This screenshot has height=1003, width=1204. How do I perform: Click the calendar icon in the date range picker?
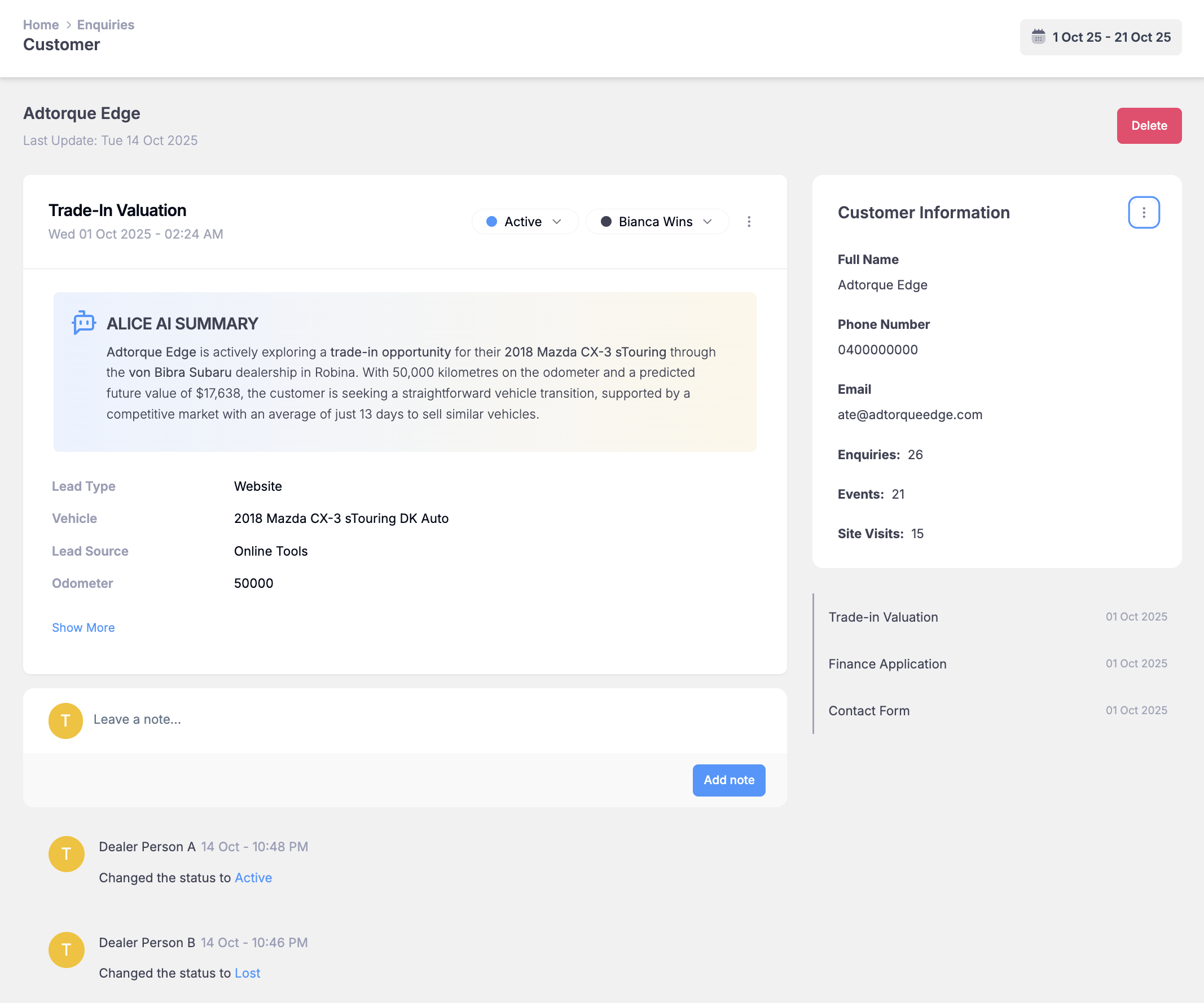[x=1038, y=37]
